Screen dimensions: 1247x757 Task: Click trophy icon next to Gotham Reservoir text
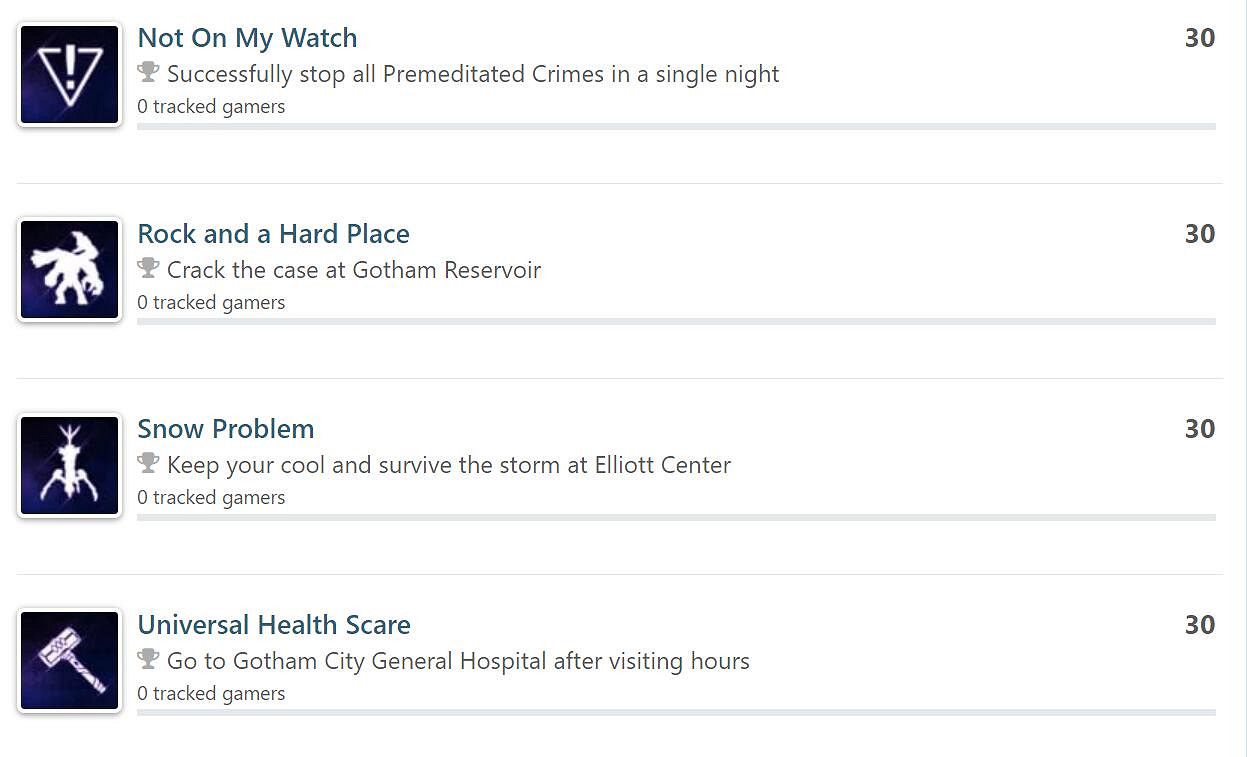click(x=149, y=269)
